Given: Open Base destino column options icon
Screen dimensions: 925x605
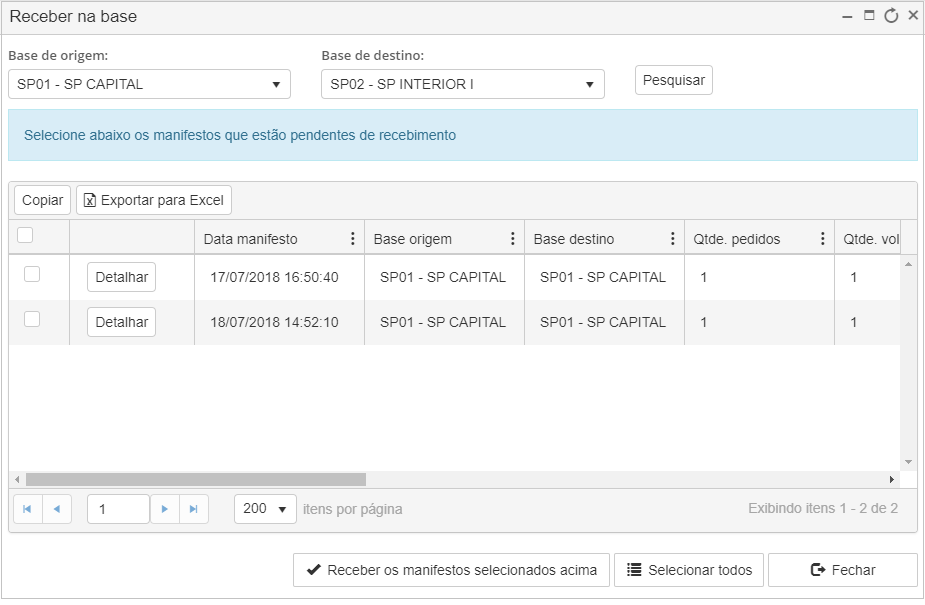Looking at the screenshot, I should point(673,238).
